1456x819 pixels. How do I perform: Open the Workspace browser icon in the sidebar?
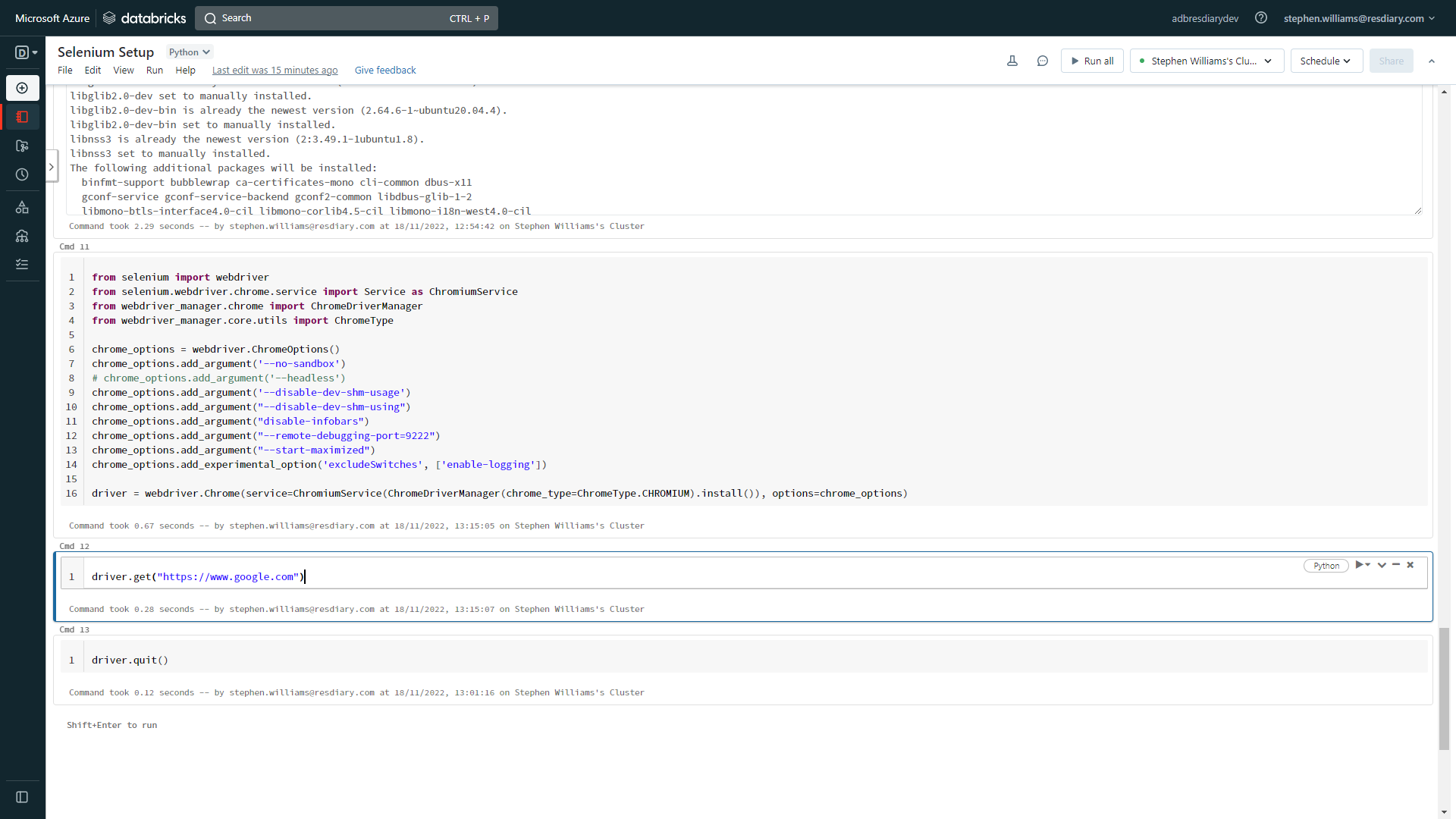pos(22,146)
